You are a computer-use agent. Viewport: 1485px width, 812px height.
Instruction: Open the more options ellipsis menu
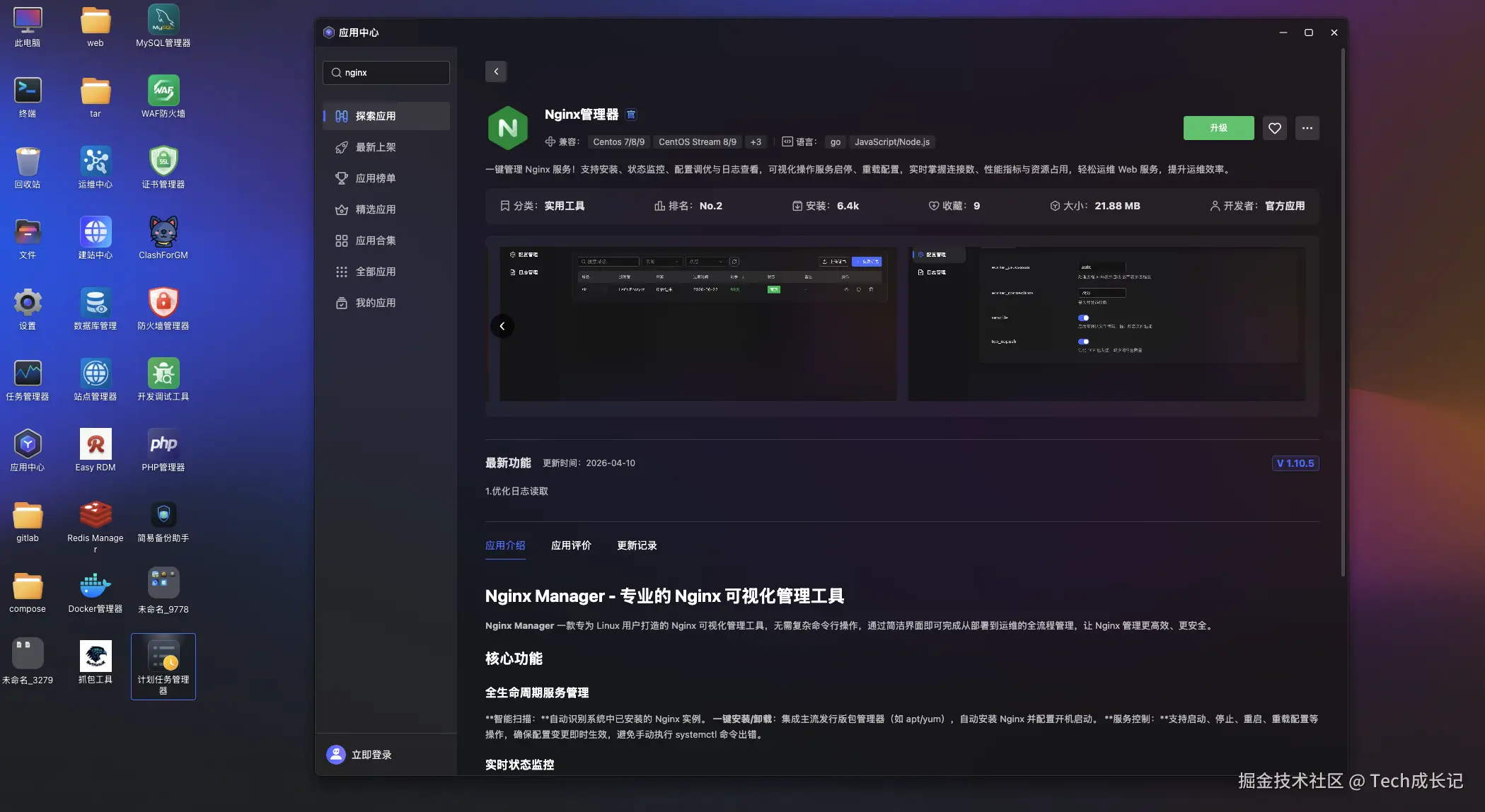pyautogui.click(x=1307, y=128)
